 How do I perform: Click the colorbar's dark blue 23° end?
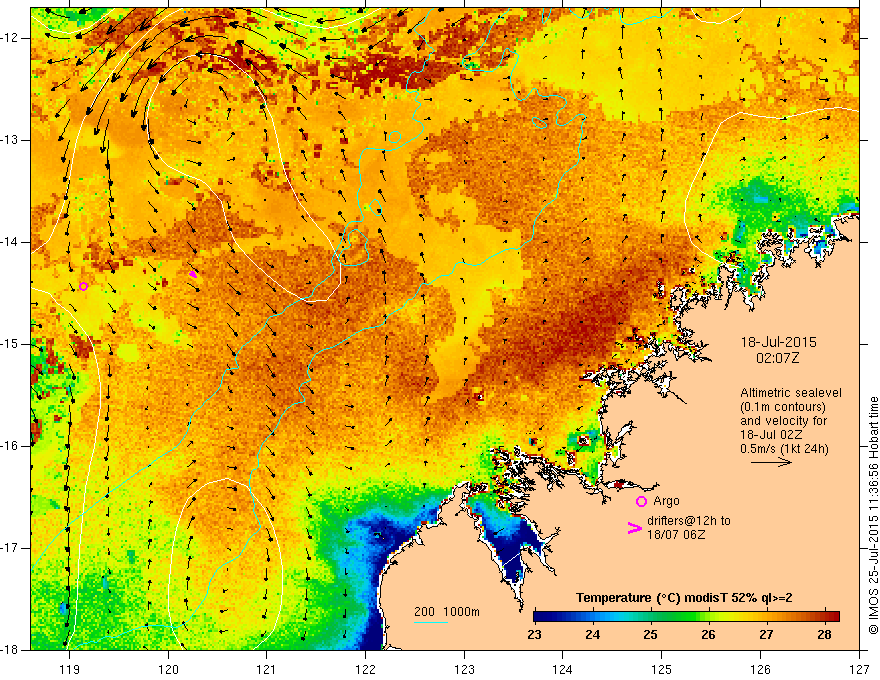click(539, 617)
